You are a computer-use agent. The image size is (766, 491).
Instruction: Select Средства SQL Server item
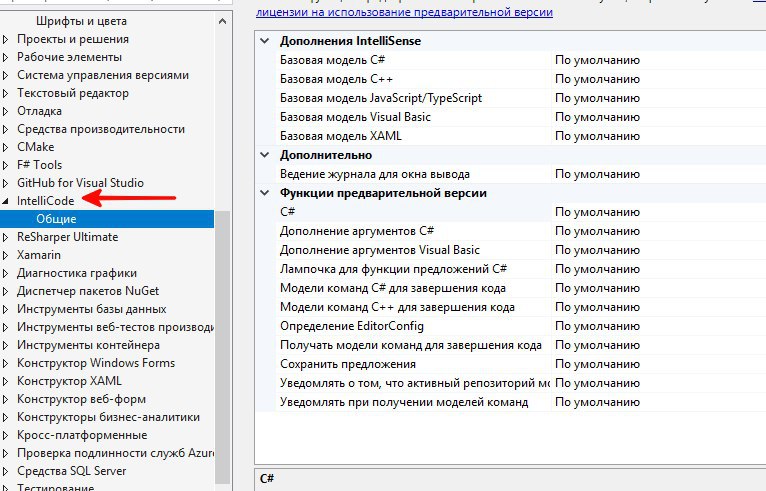[71, 471]
